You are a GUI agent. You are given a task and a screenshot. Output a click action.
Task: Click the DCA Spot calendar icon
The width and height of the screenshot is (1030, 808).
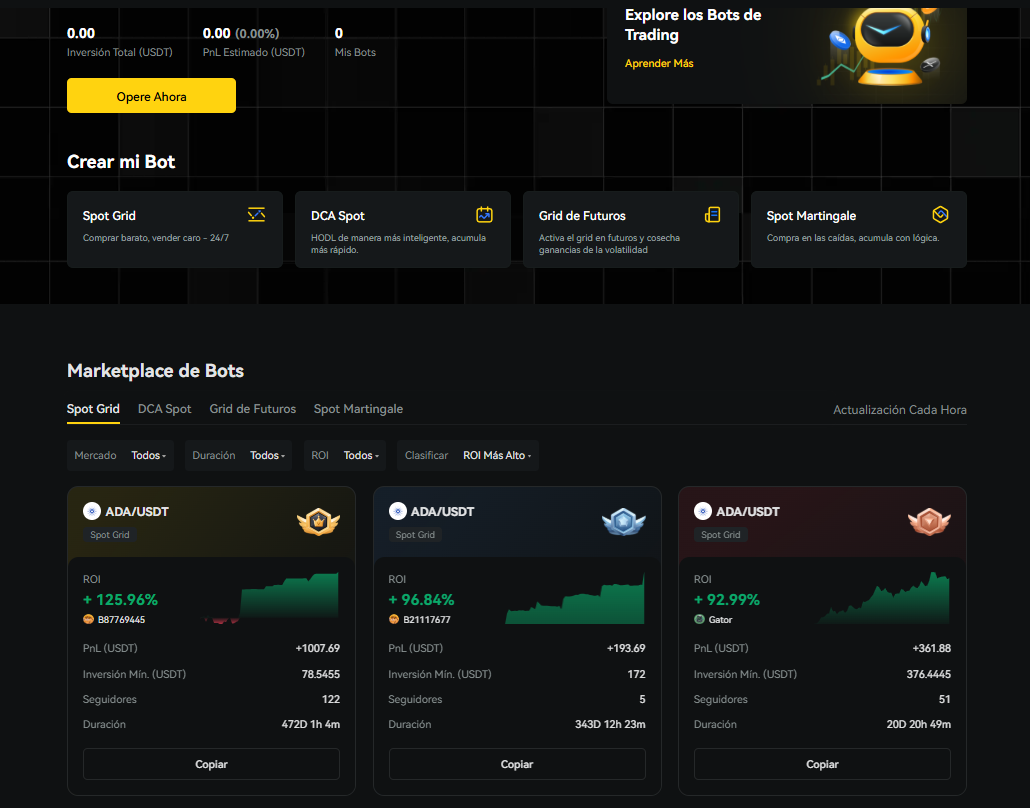click(x=485, y=215)
